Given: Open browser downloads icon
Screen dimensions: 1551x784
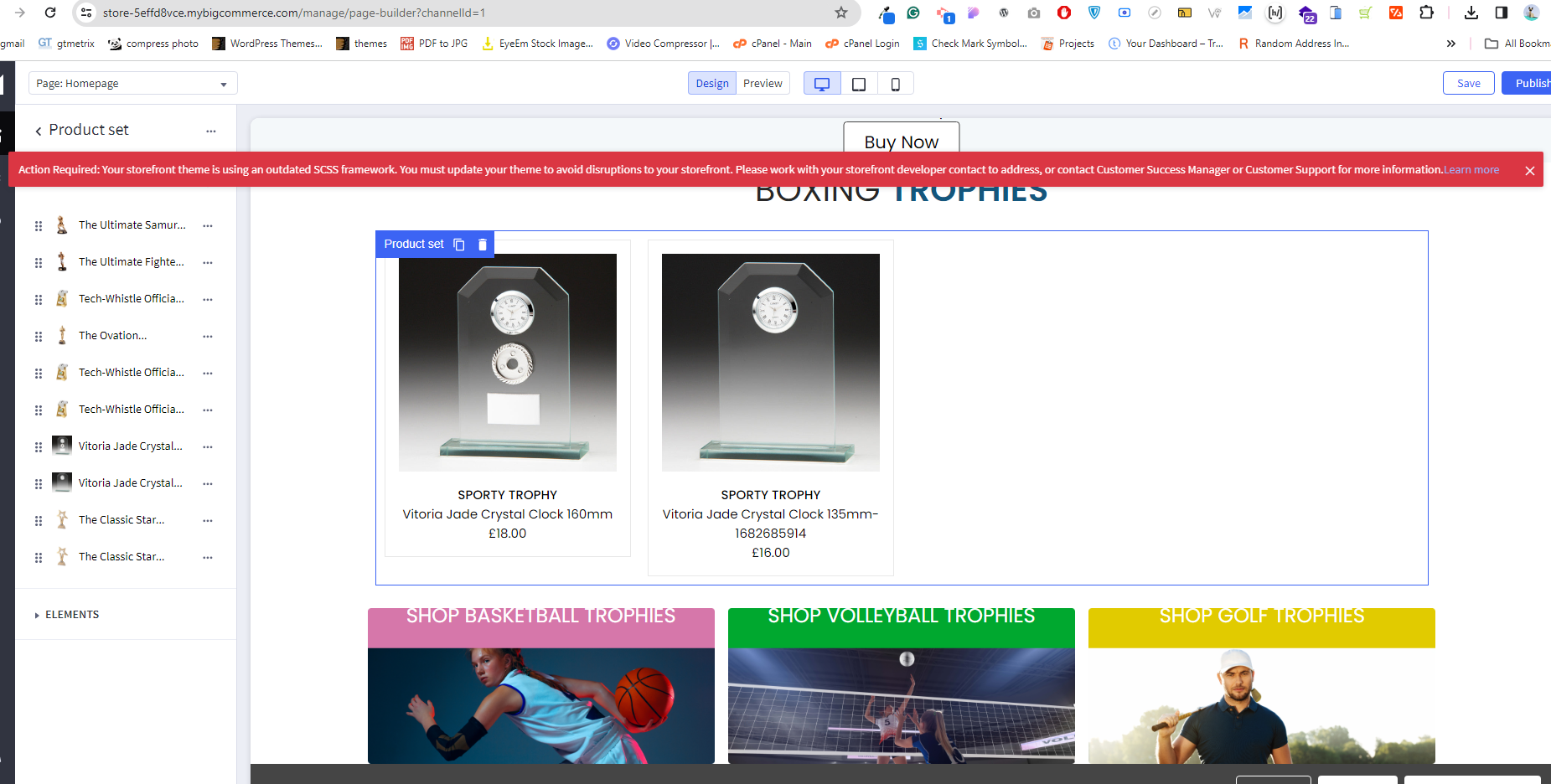Looking at the screenshot, I should 1471,13.
